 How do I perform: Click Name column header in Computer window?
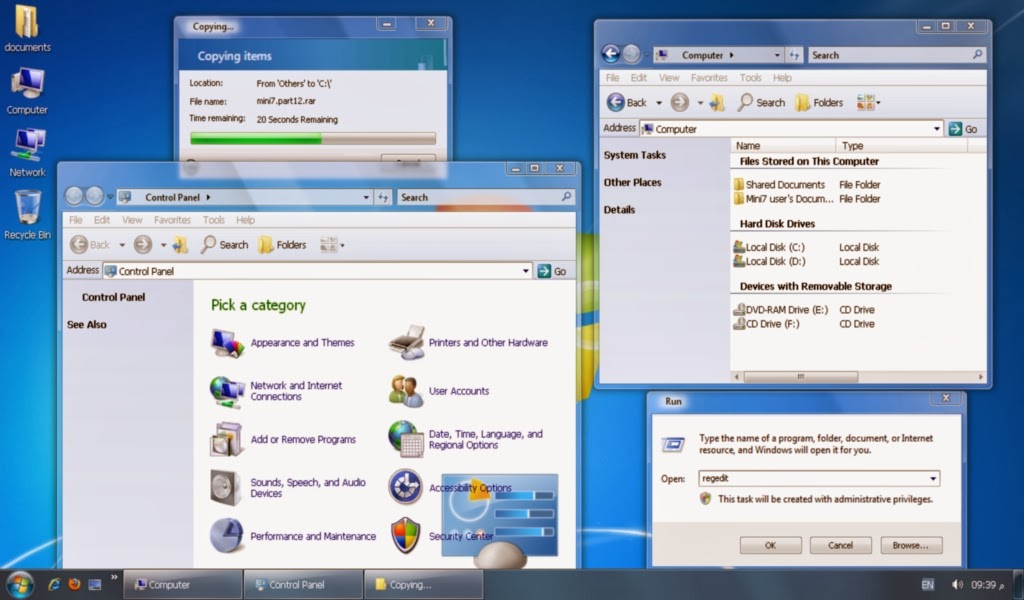[x=782, y=146]
